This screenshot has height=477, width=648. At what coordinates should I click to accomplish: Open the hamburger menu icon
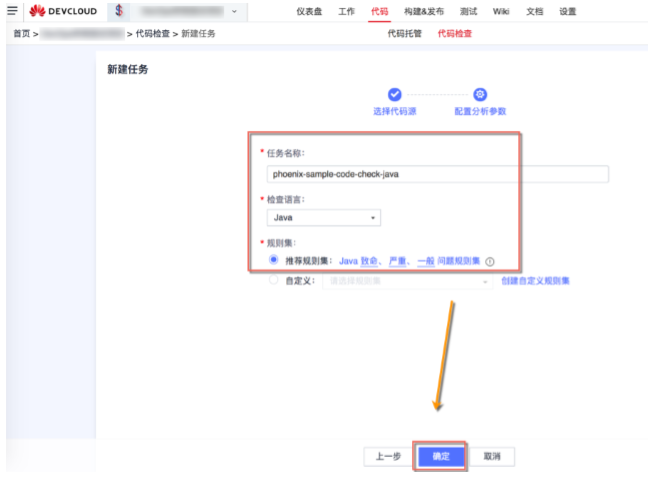point(12,11)
